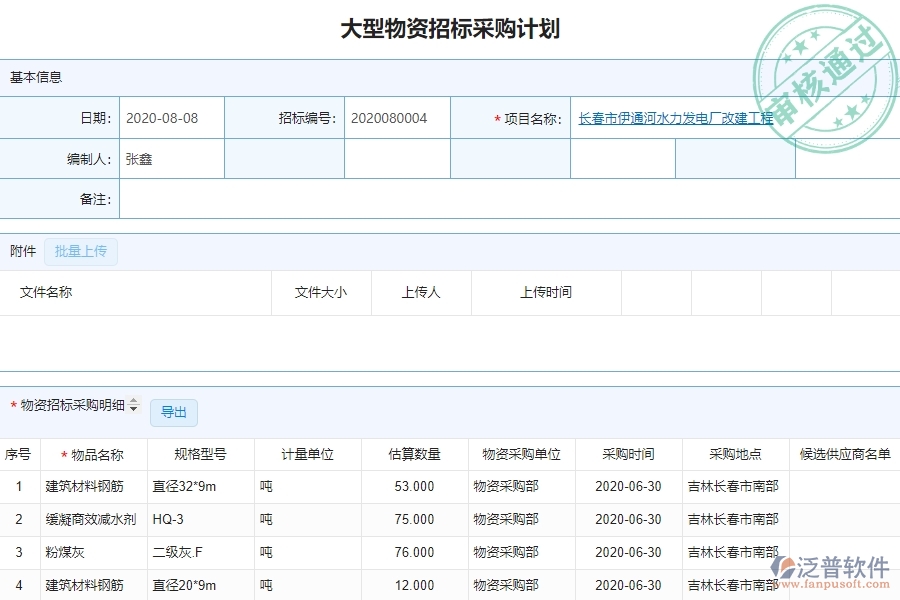
Task: Click the empty 备注 remarks field
Action: [x=500, y=199]
